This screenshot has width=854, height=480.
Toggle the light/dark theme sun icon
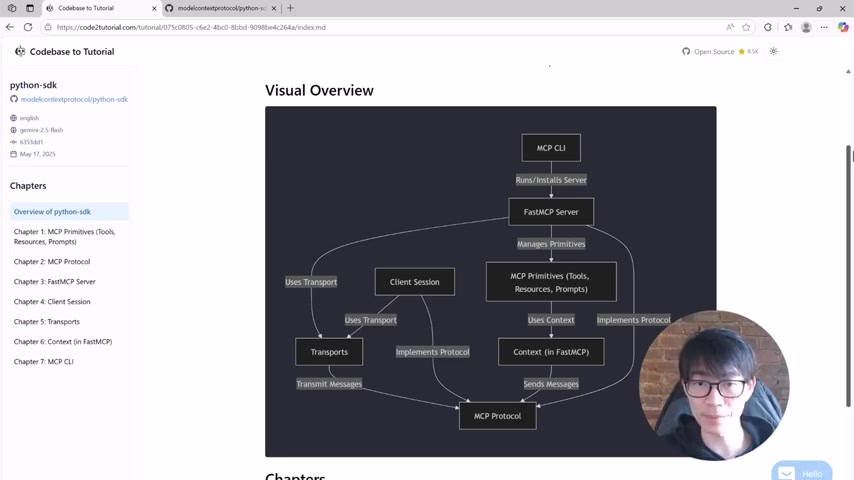[773, 51]
